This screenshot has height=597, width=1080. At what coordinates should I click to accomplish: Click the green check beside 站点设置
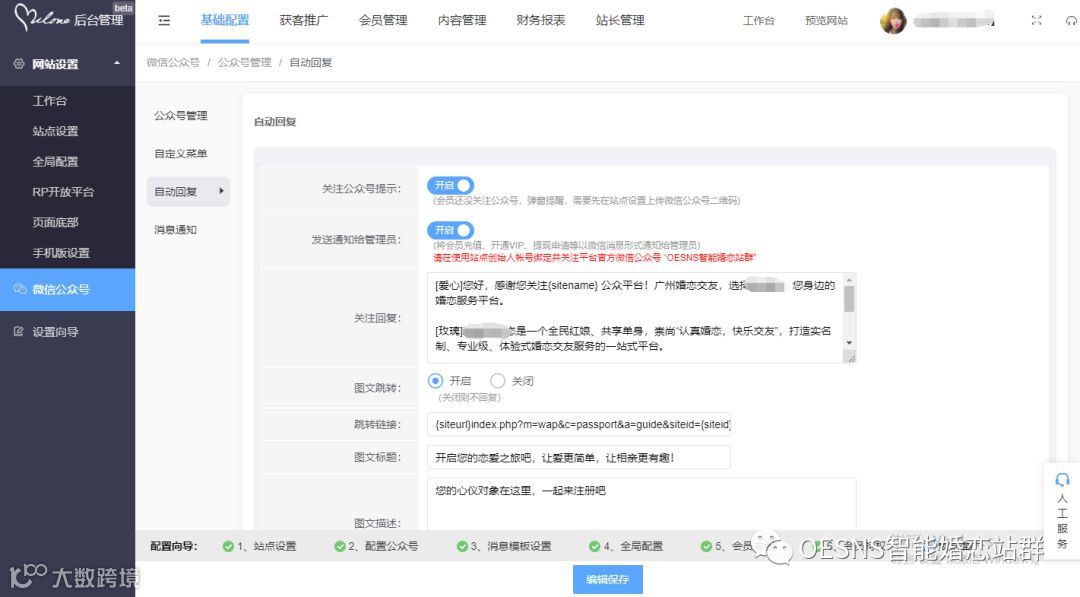228,546
